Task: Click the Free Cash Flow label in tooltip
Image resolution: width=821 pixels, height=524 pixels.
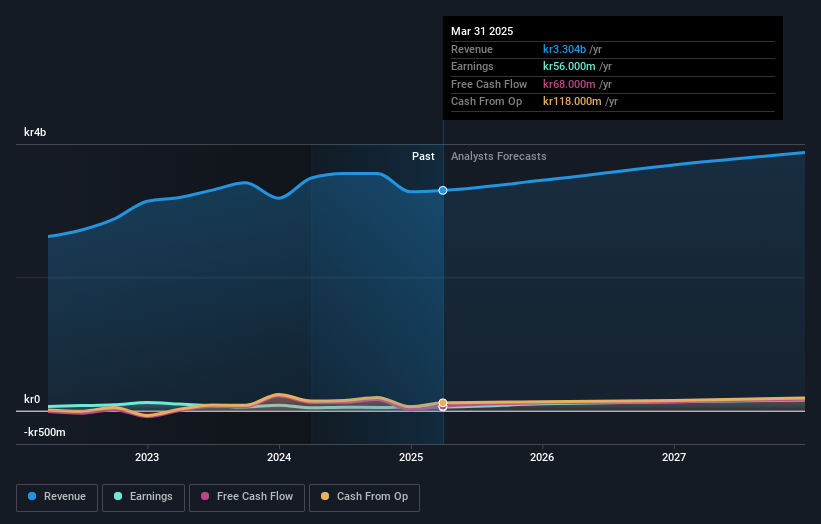Action: point(489,84)
